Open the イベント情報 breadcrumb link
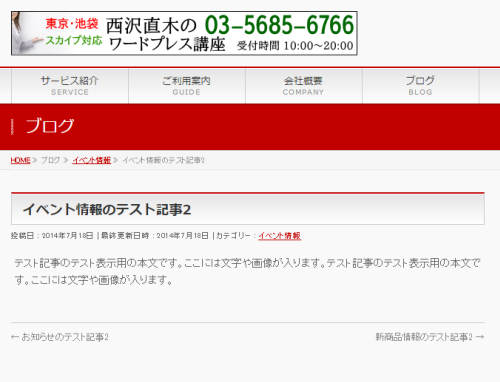This screenshot has width=500, height=382. 91,160
